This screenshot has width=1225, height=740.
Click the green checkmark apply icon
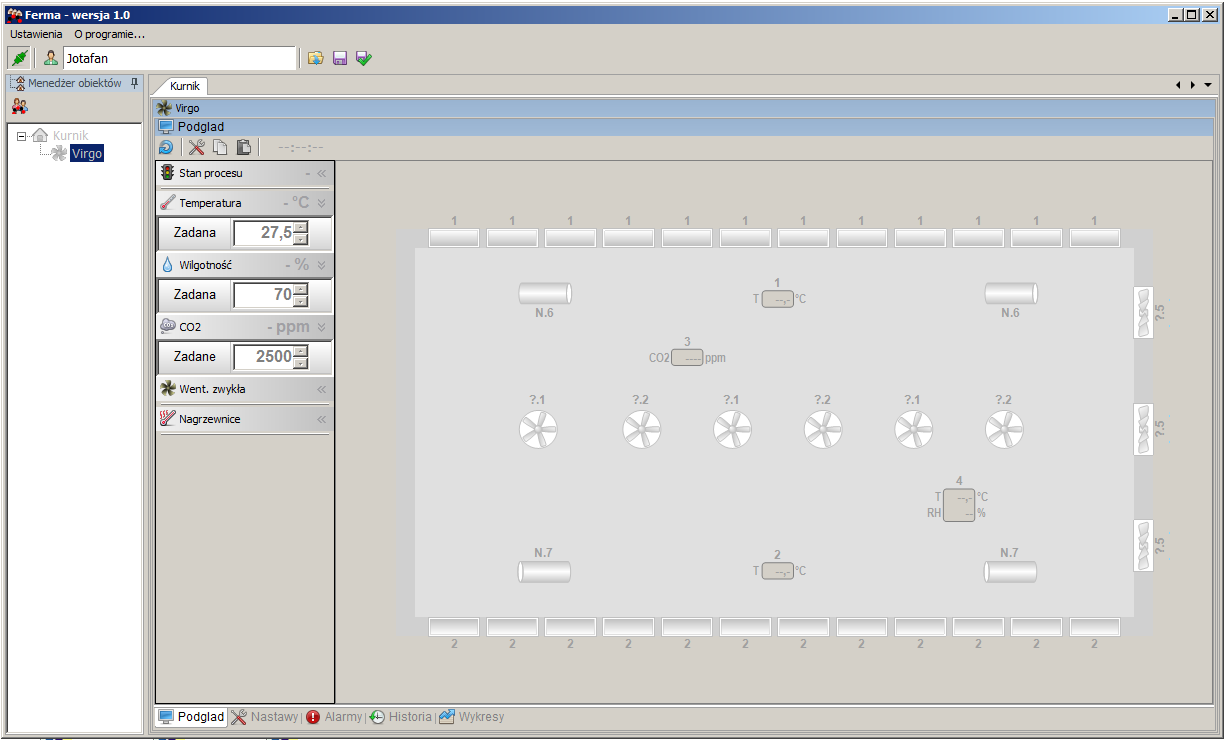click(x=364, y=58)
